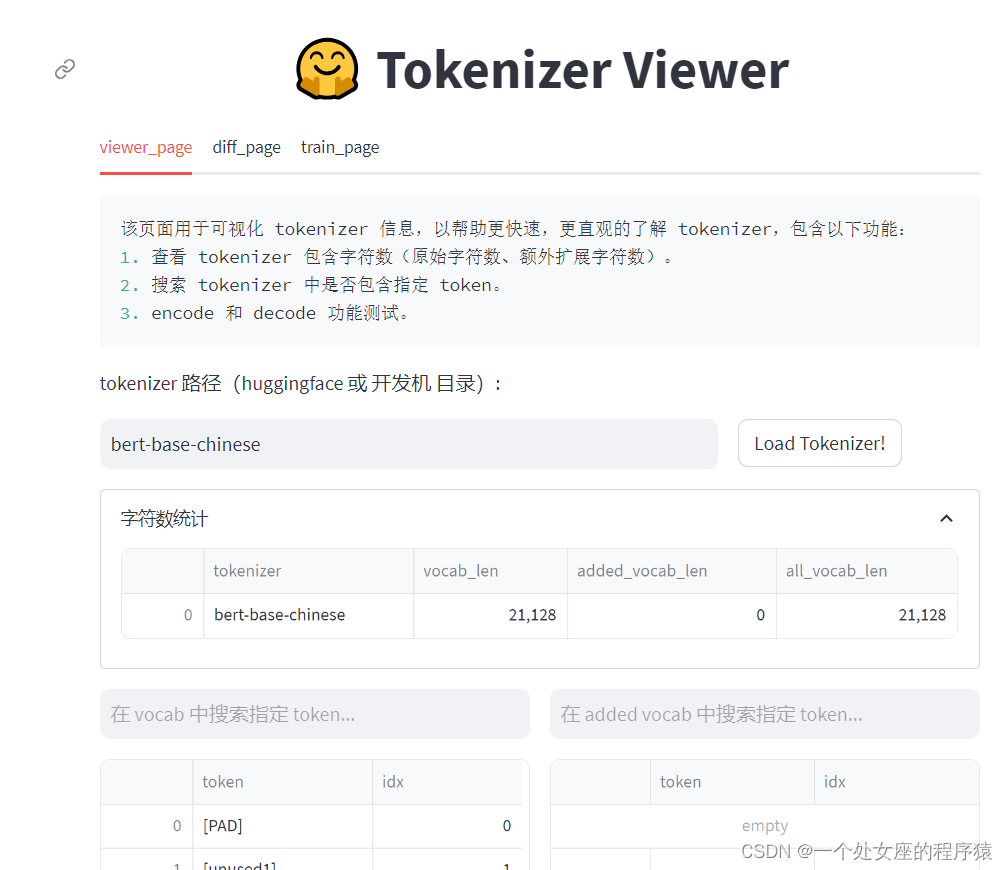The height and width of the screenshot is (870, 1008).
Task: Click the tokenizer path input field
Action: click(408, 443)
